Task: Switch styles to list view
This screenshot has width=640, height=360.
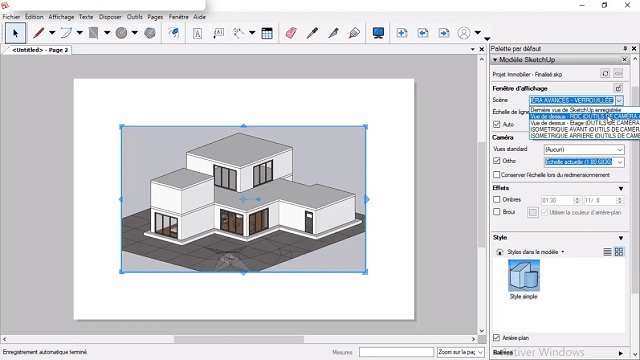Action: 607,252
